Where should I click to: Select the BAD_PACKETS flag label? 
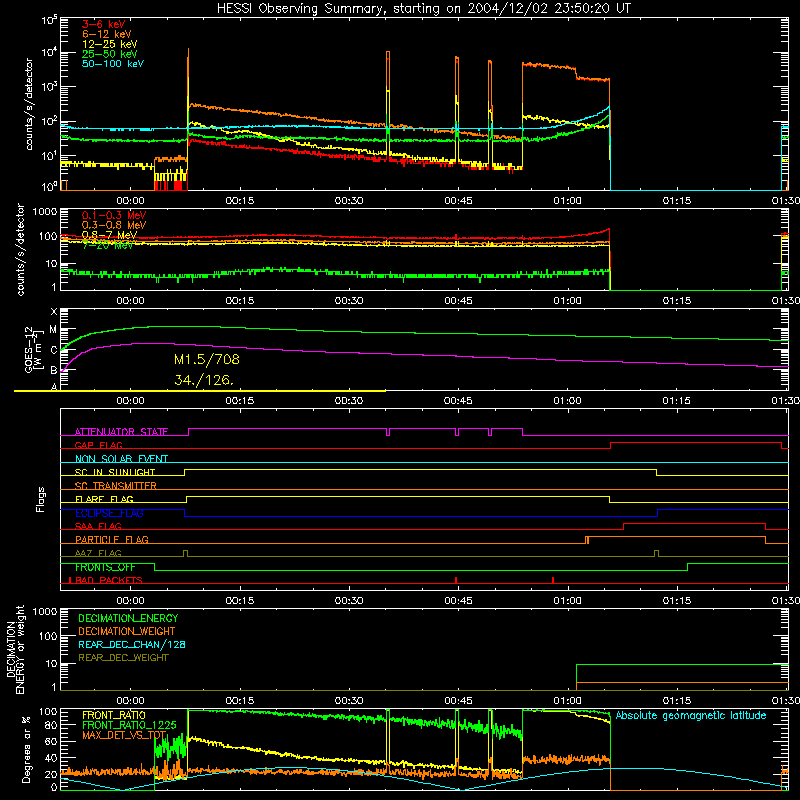[109, 580]
